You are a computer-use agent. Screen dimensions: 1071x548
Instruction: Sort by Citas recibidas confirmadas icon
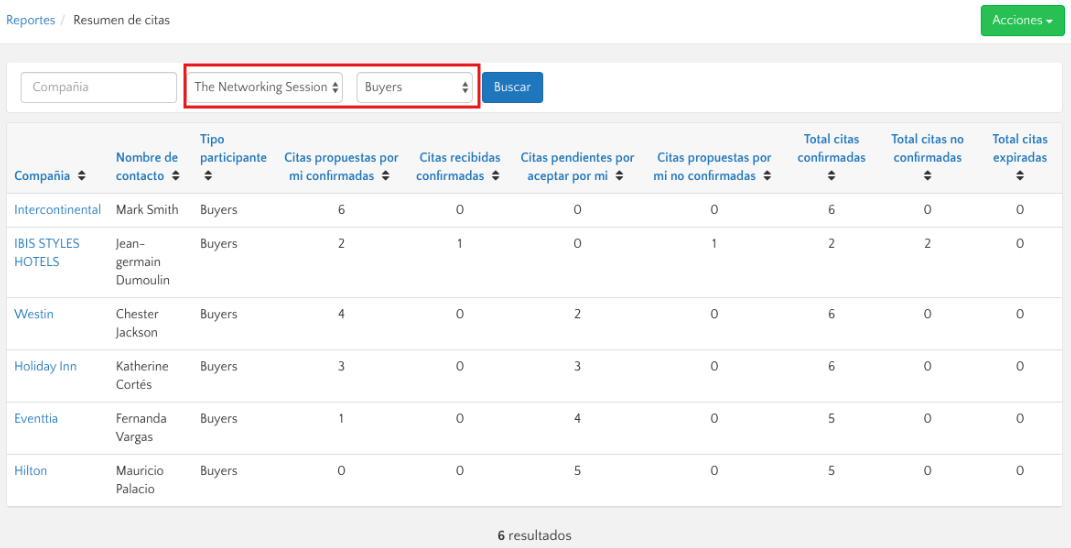(x=494, y=176)
